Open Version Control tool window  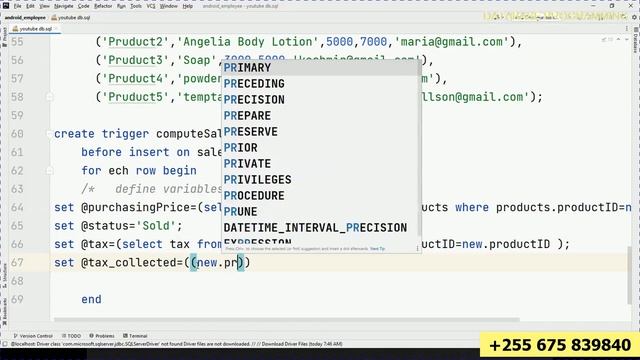pos(33,336)
